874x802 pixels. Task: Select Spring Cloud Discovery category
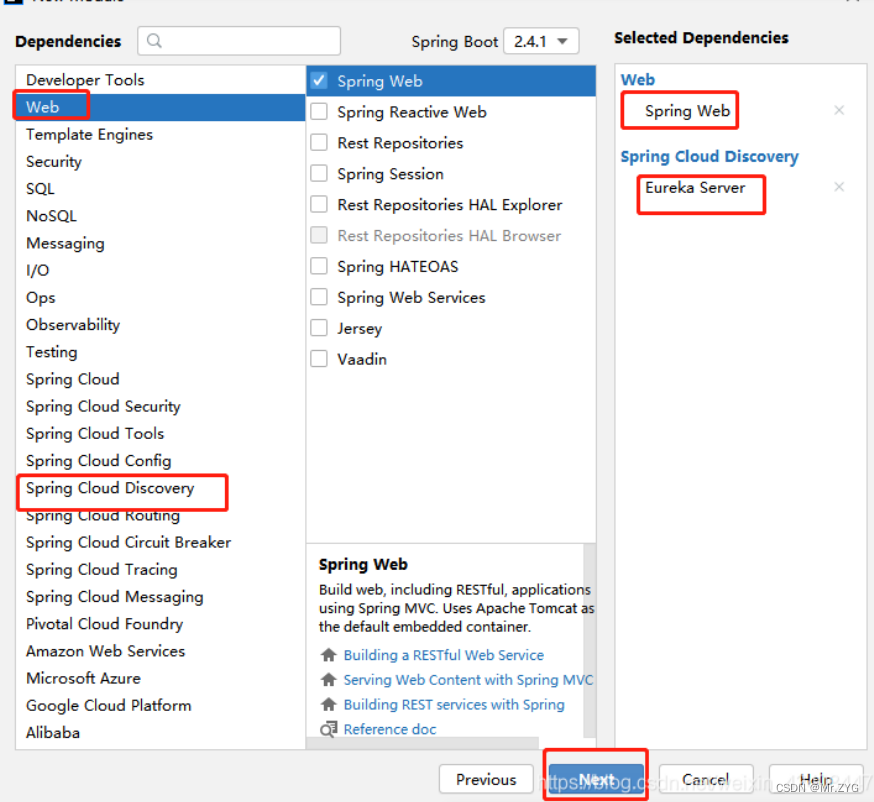(x=161, y=488)
